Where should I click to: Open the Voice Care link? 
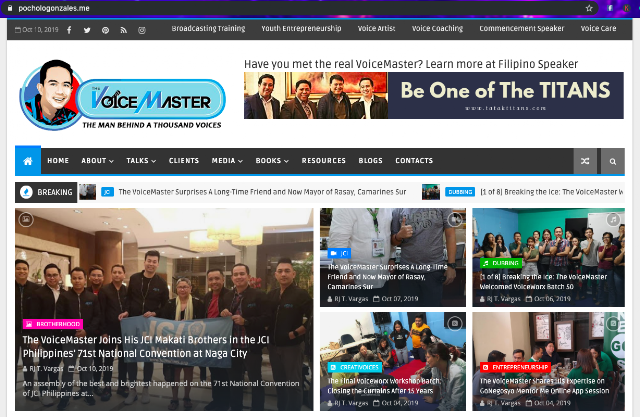[598, 29]
